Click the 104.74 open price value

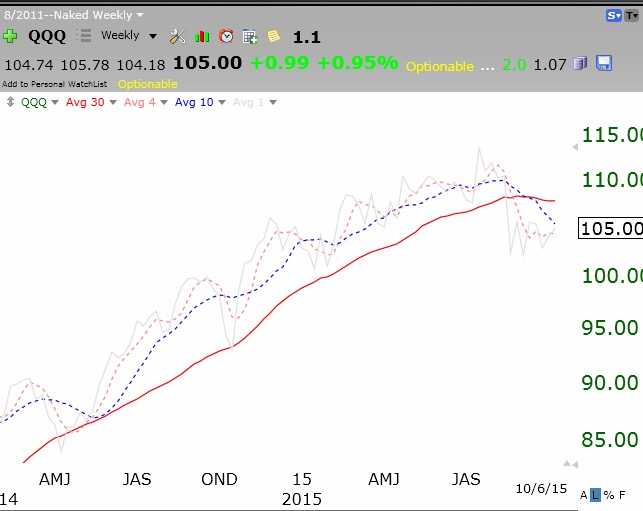(x=29, y=65)
